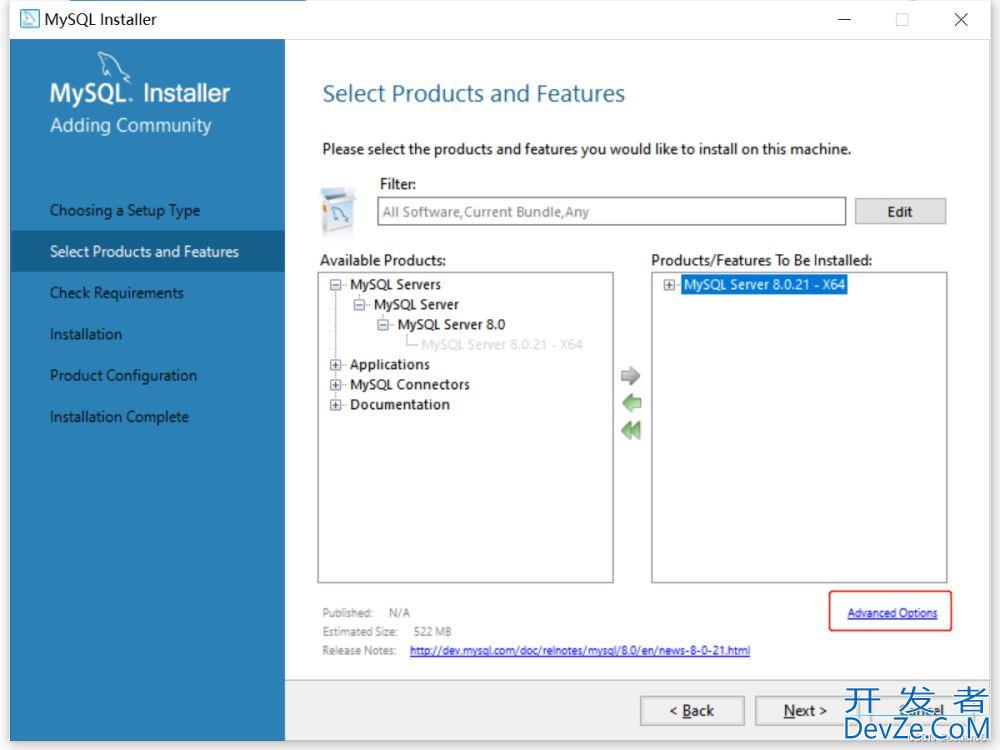Open the Check Requirements step
Screen dimensions: 1000x750
pos(117,293)
